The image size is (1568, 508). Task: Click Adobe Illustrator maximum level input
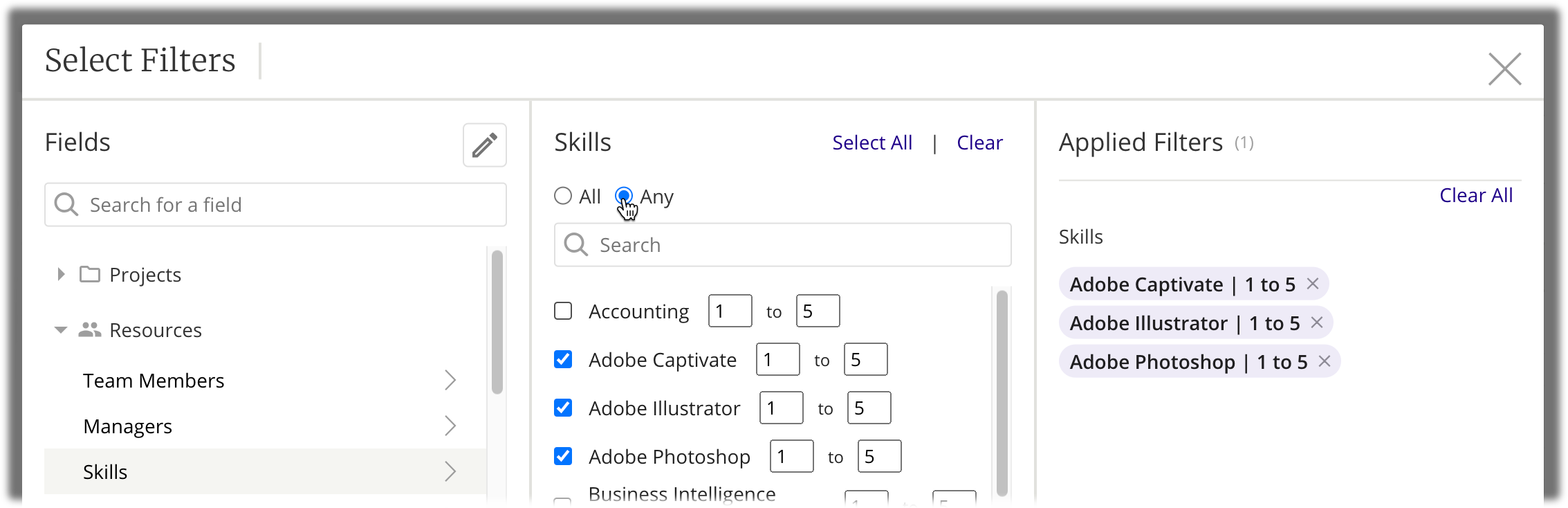tap(869, 408)
